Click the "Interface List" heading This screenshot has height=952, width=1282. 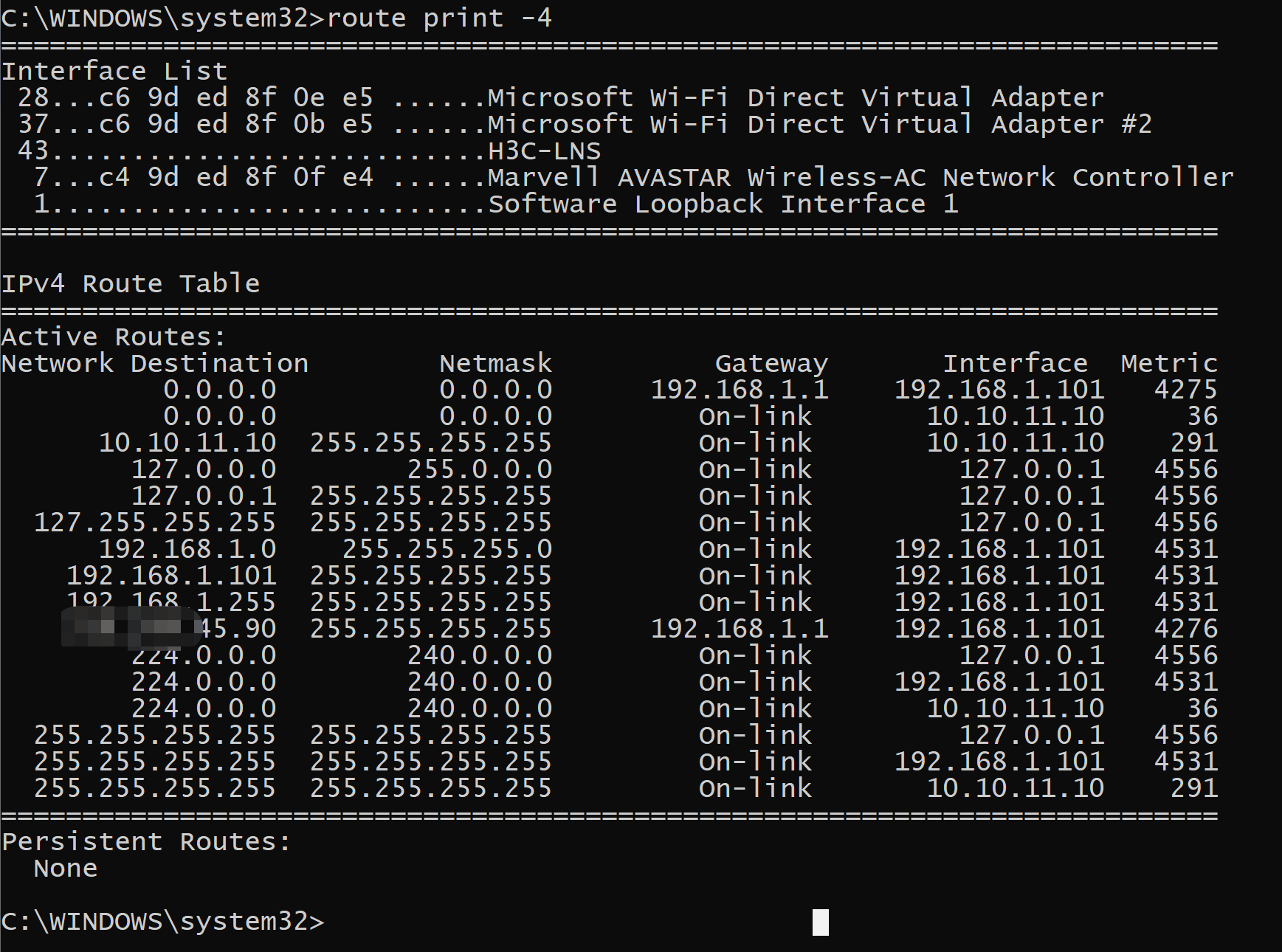tap(114, 71)
